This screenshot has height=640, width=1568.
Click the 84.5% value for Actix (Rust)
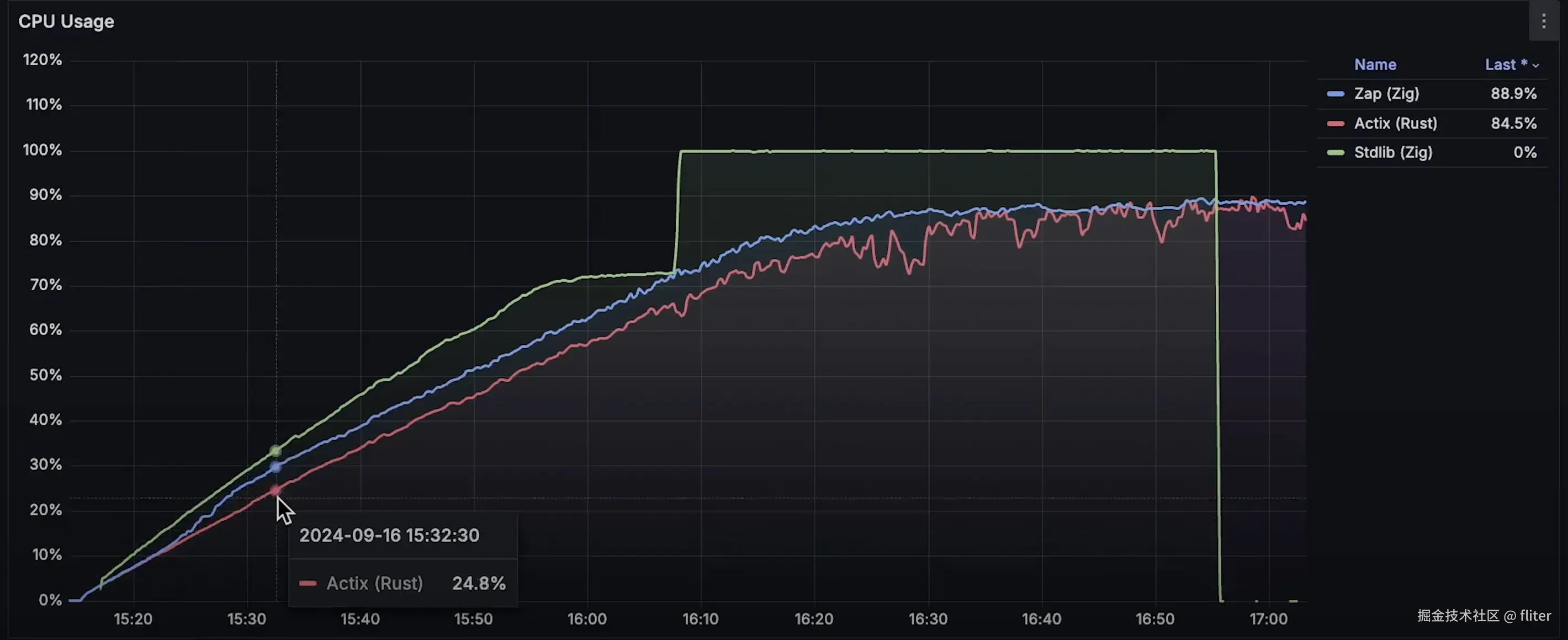point(1513,124)
